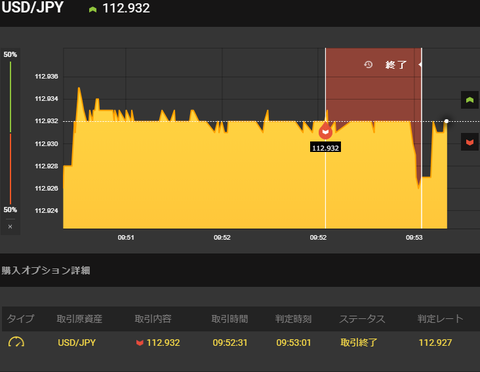Close the sentiment bar with the X
The height and width of the screenshot is (372, 480).
pos(10,227)
